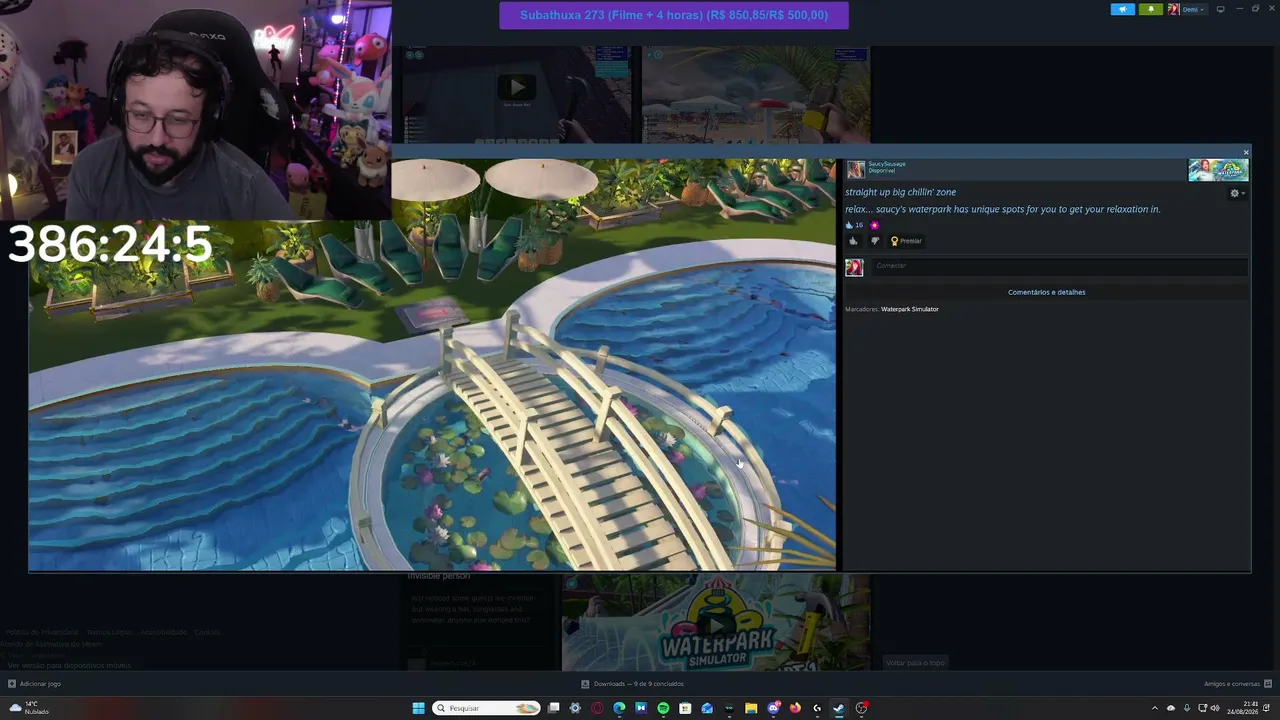Open Steam notifications bell button
The image size is (1280, 720).
(1150, 9)
